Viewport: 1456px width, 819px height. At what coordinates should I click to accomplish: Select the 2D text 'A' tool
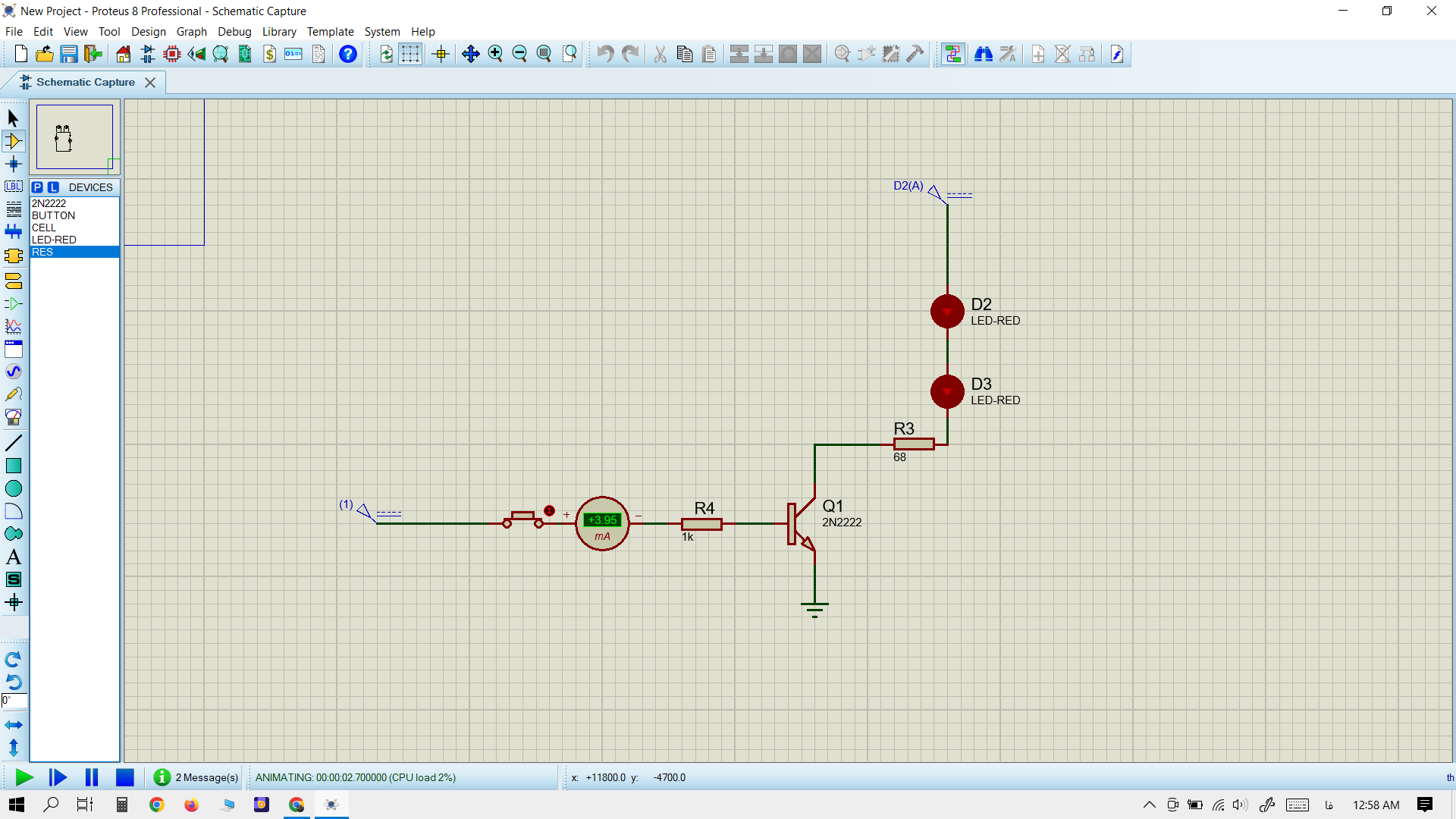point(13,557)
